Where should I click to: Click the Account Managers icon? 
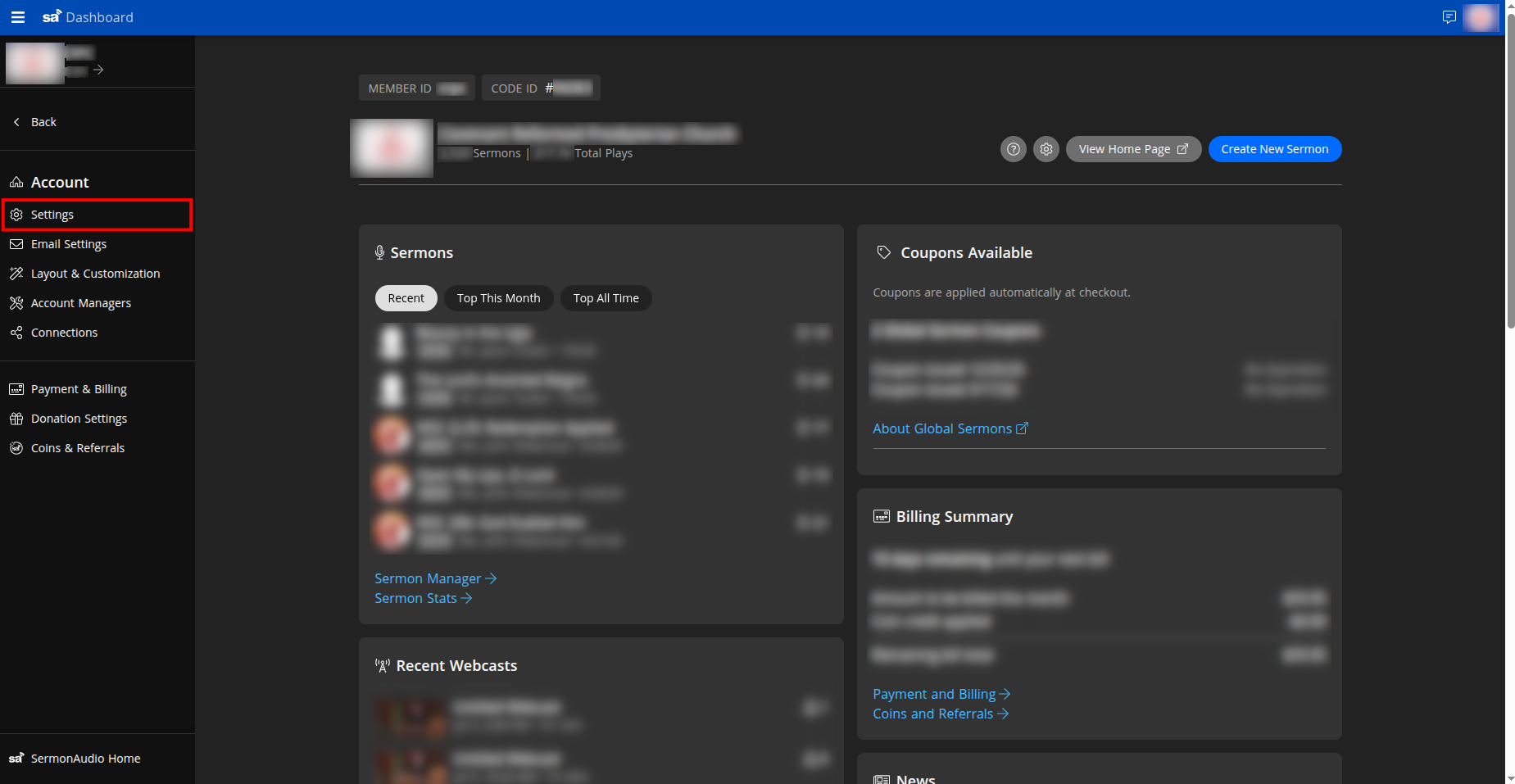click(16, 303)
